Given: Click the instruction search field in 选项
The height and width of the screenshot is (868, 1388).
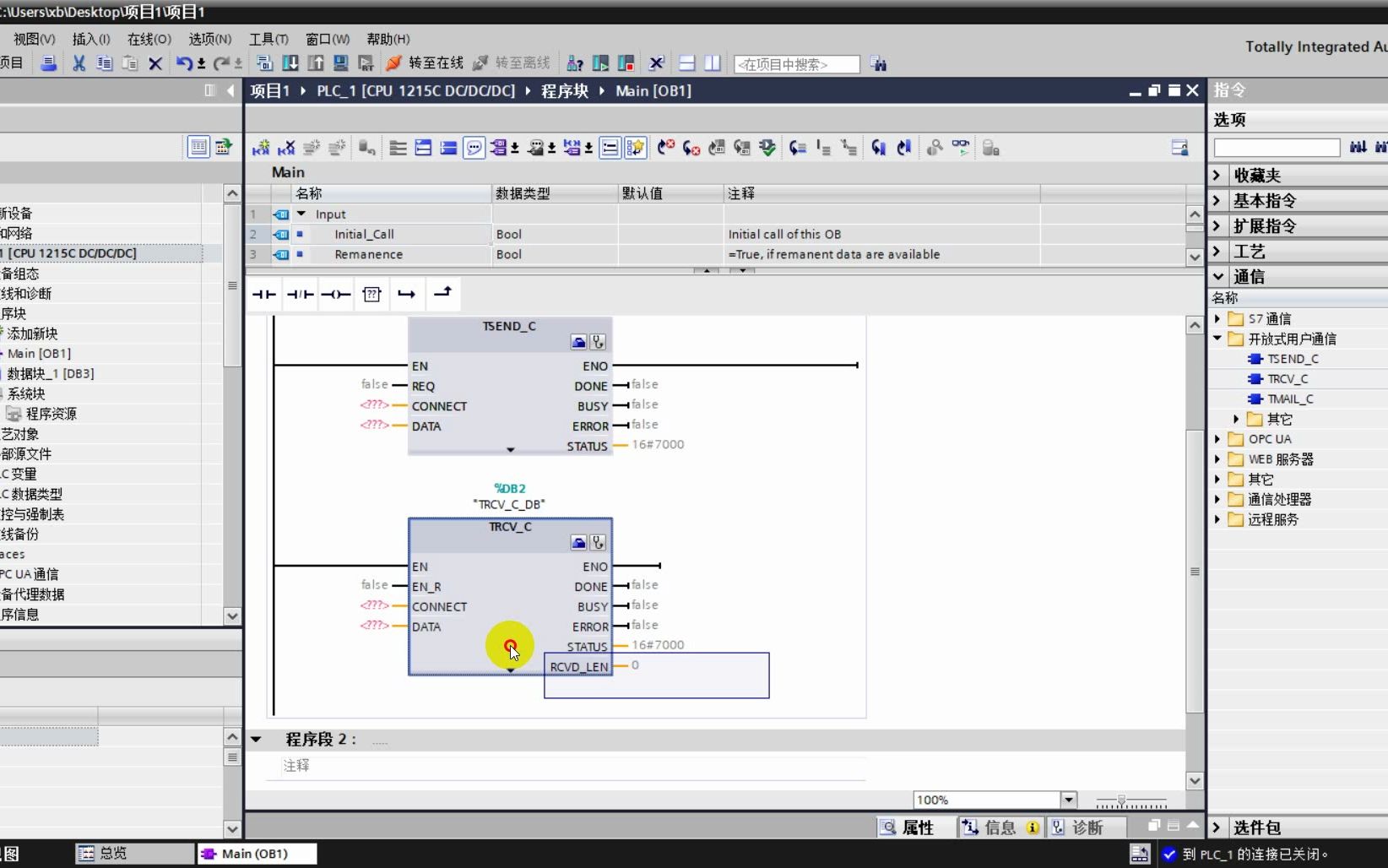Looking at the screenshot, I should coord(1277,148).
